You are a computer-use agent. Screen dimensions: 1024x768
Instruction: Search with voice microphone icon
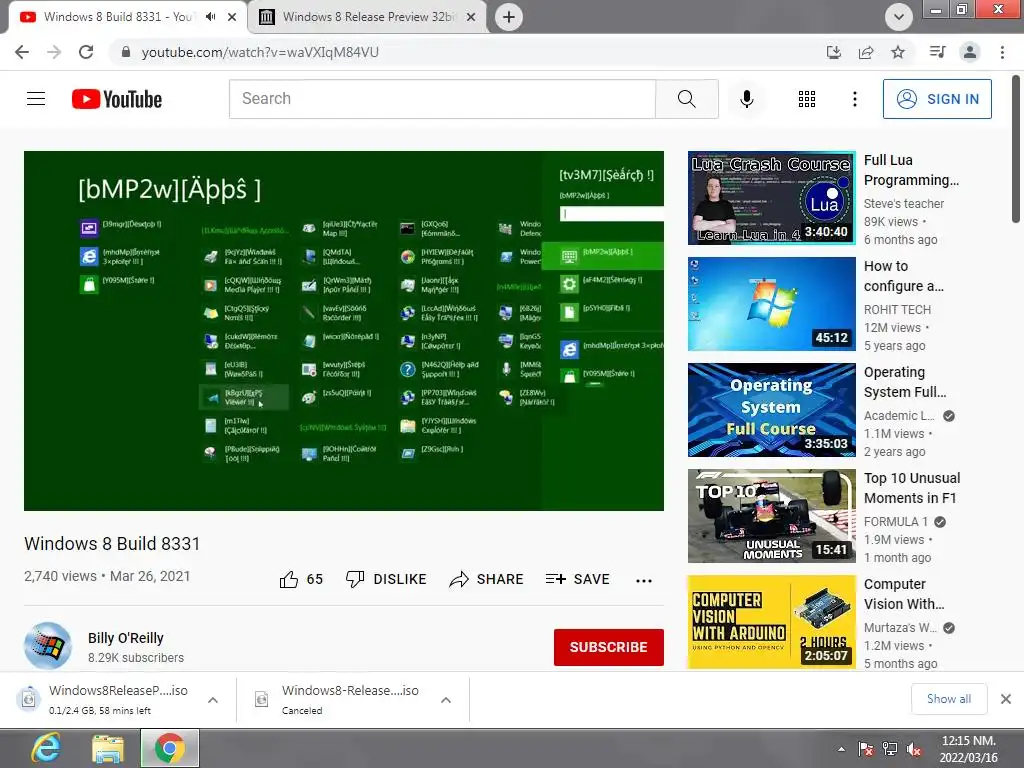[x=746, y=99]
